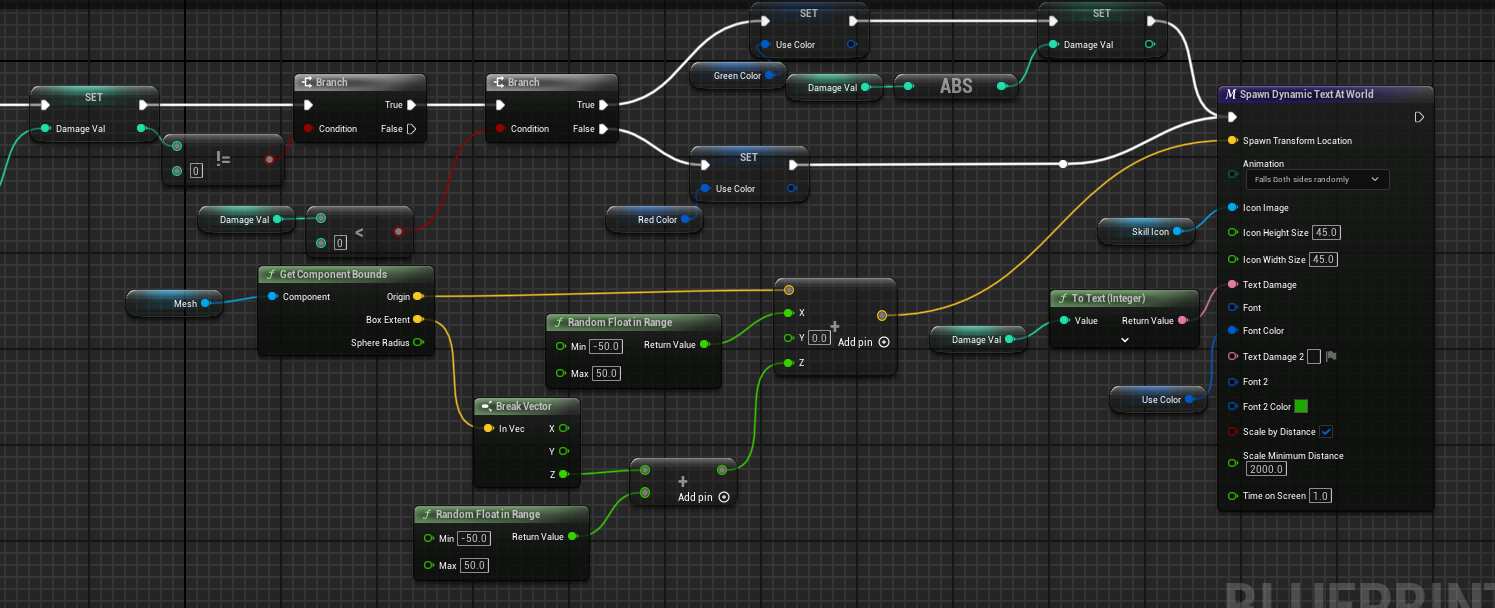Select the Damage Val node feeding To Text (Integer)

pos(978,340)
